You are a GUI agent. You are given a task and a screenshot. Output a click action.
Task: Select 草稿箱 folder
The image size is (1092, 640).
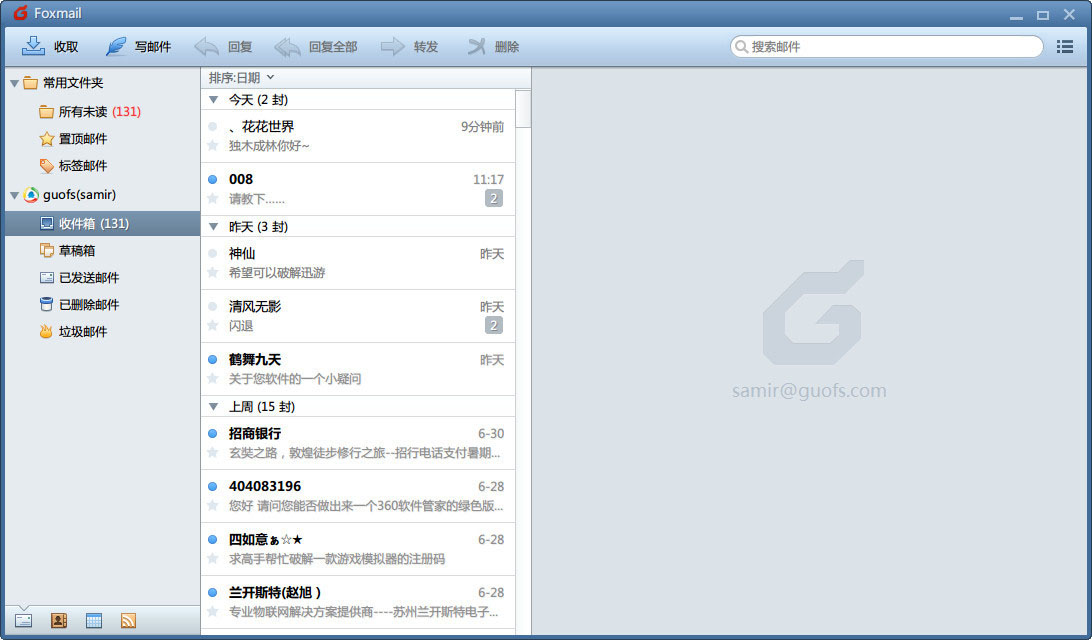click(102, 250)
